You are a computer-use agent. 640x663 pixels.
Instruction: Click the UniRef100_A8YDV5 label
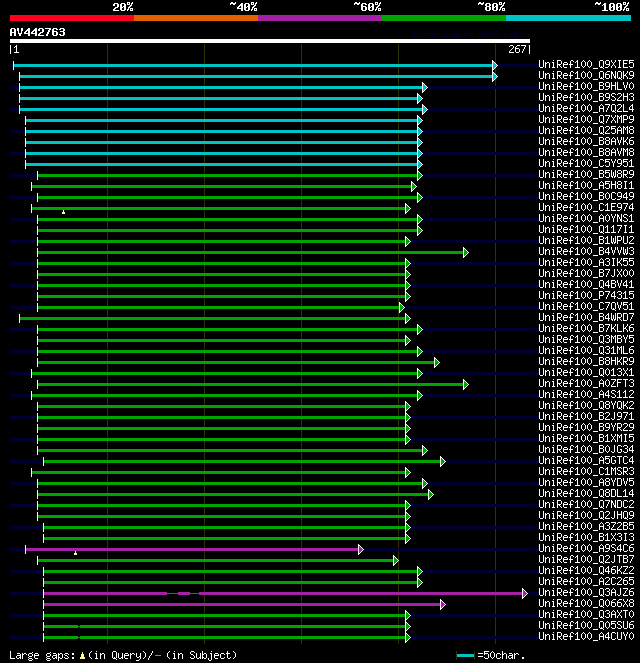pyautogui.click(x=586, y=482)
